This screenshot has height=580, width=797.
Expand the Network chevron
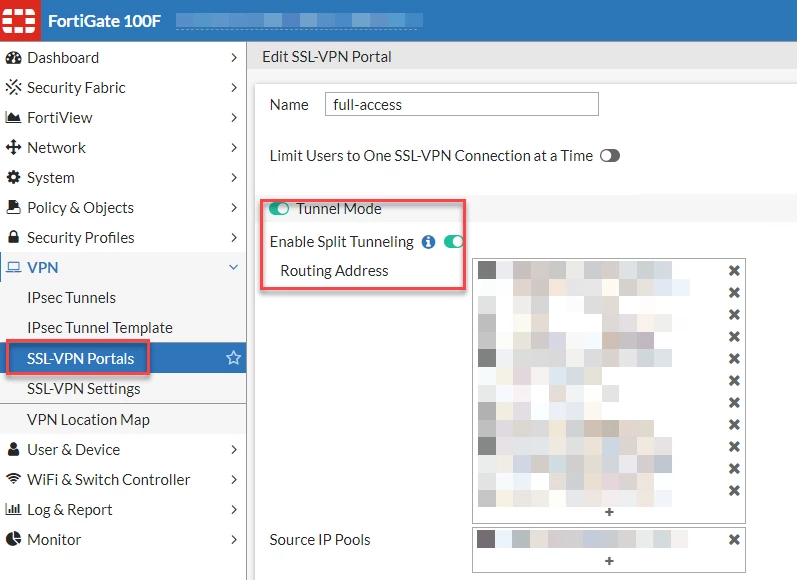click(234, 147)
